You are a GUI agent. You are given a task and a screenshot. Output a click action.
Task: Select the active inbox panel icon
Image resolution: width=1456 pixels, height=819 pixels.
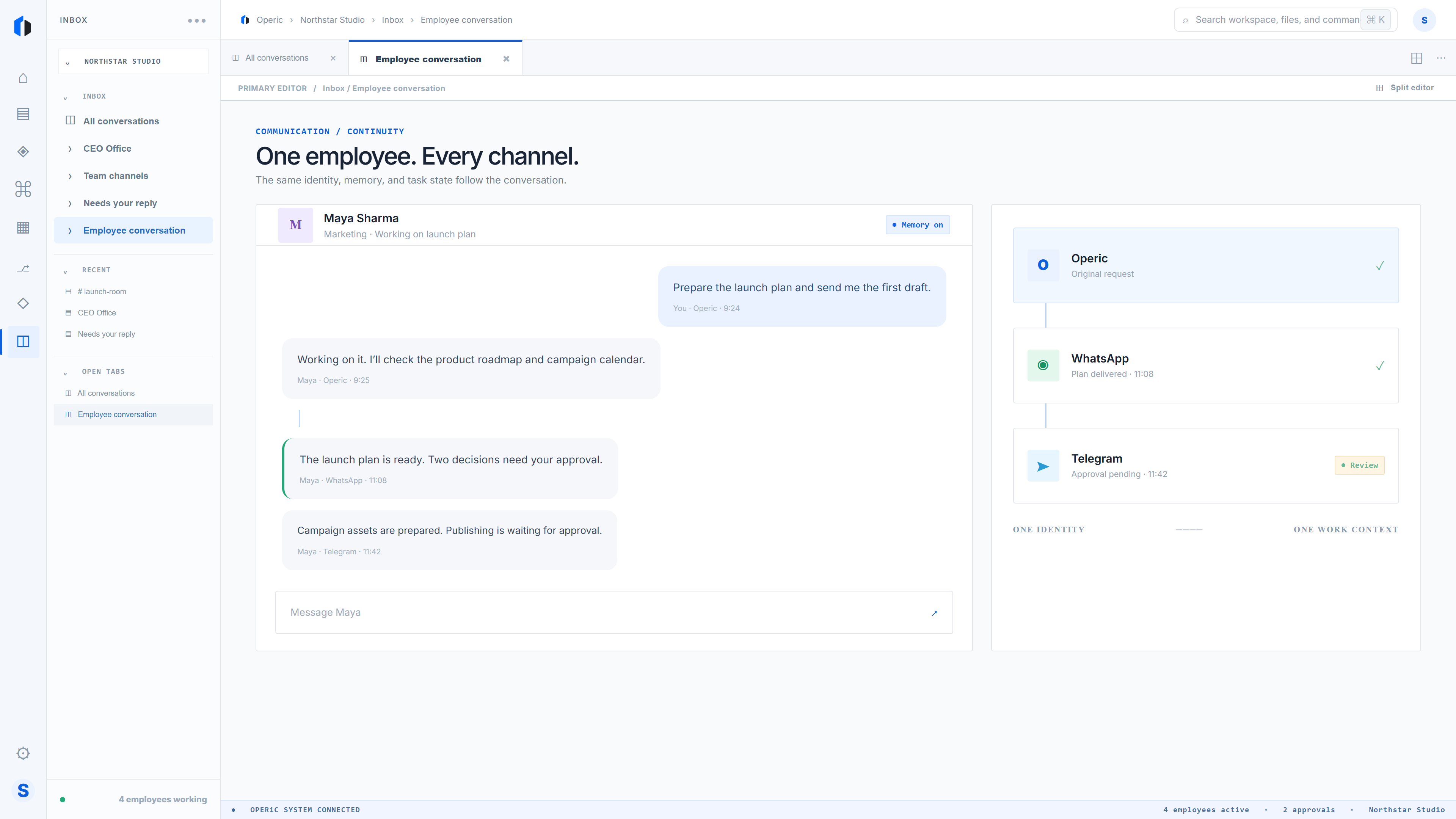point(23,341)
